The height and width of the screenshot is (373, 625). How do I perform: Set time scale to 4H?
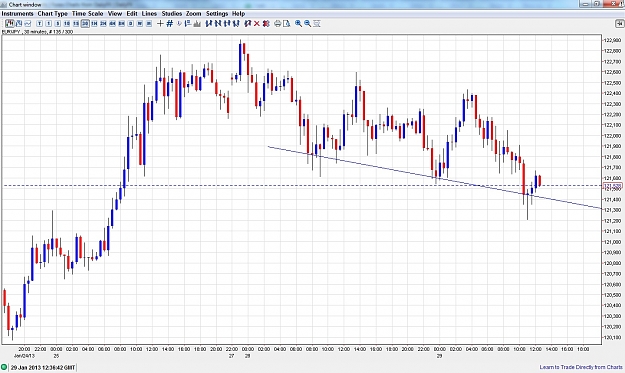pyautogui.click(x=112, y=24)
